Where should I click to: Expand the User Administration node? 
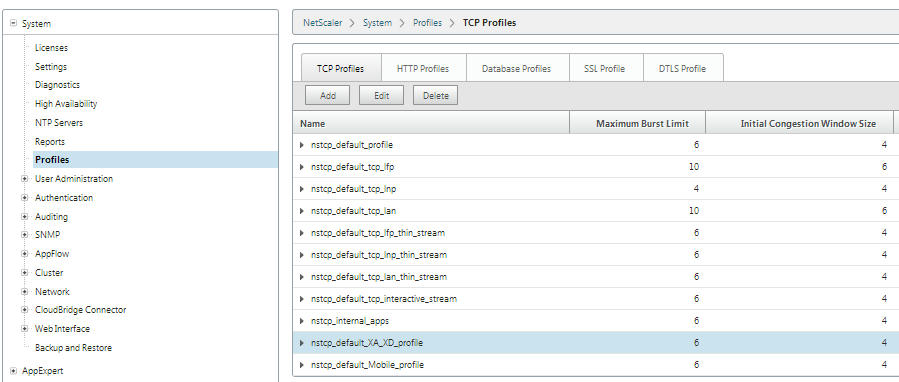click(25, 179)
